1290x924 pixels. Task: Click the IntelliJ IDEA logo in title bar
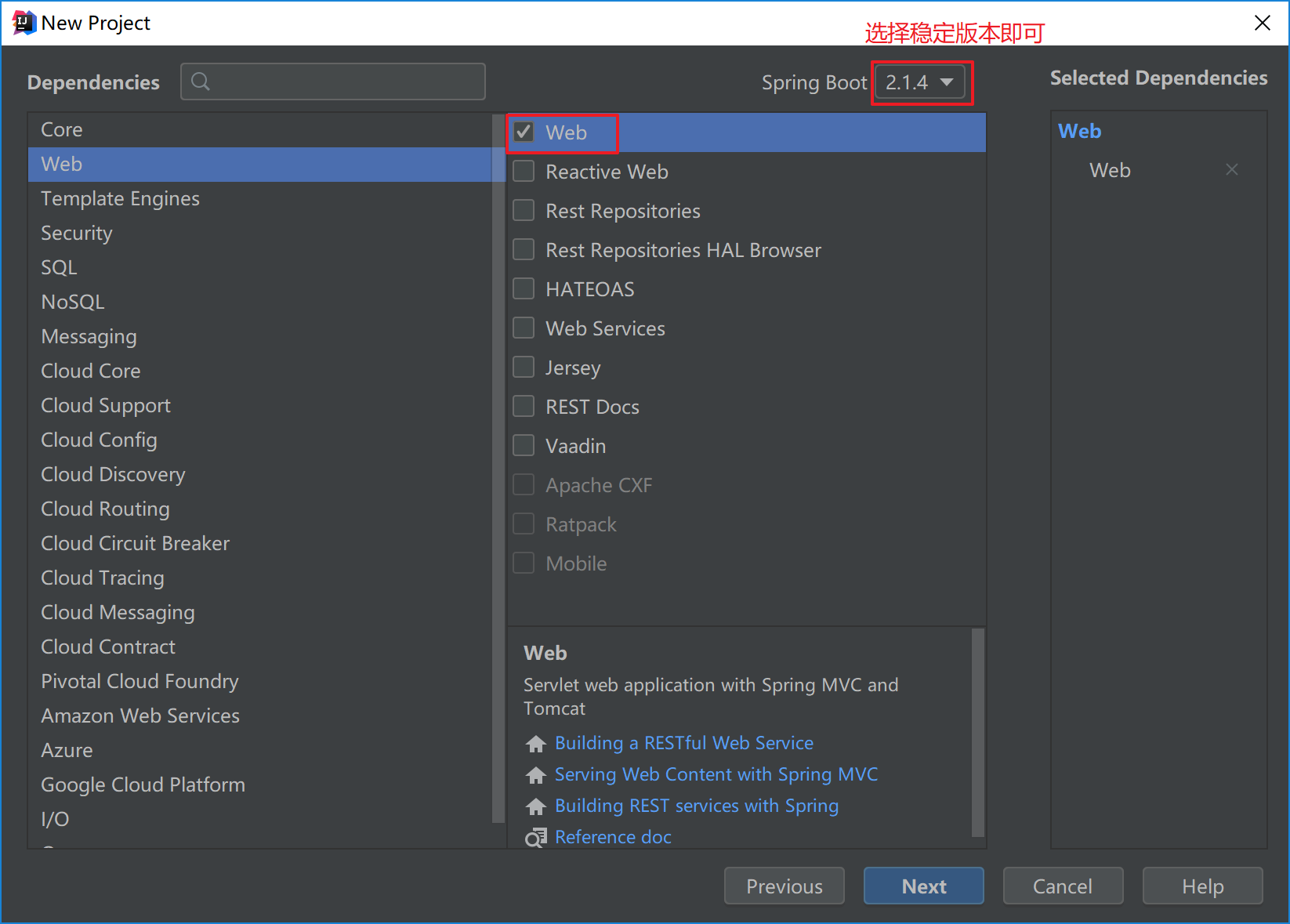pos(24,23)
